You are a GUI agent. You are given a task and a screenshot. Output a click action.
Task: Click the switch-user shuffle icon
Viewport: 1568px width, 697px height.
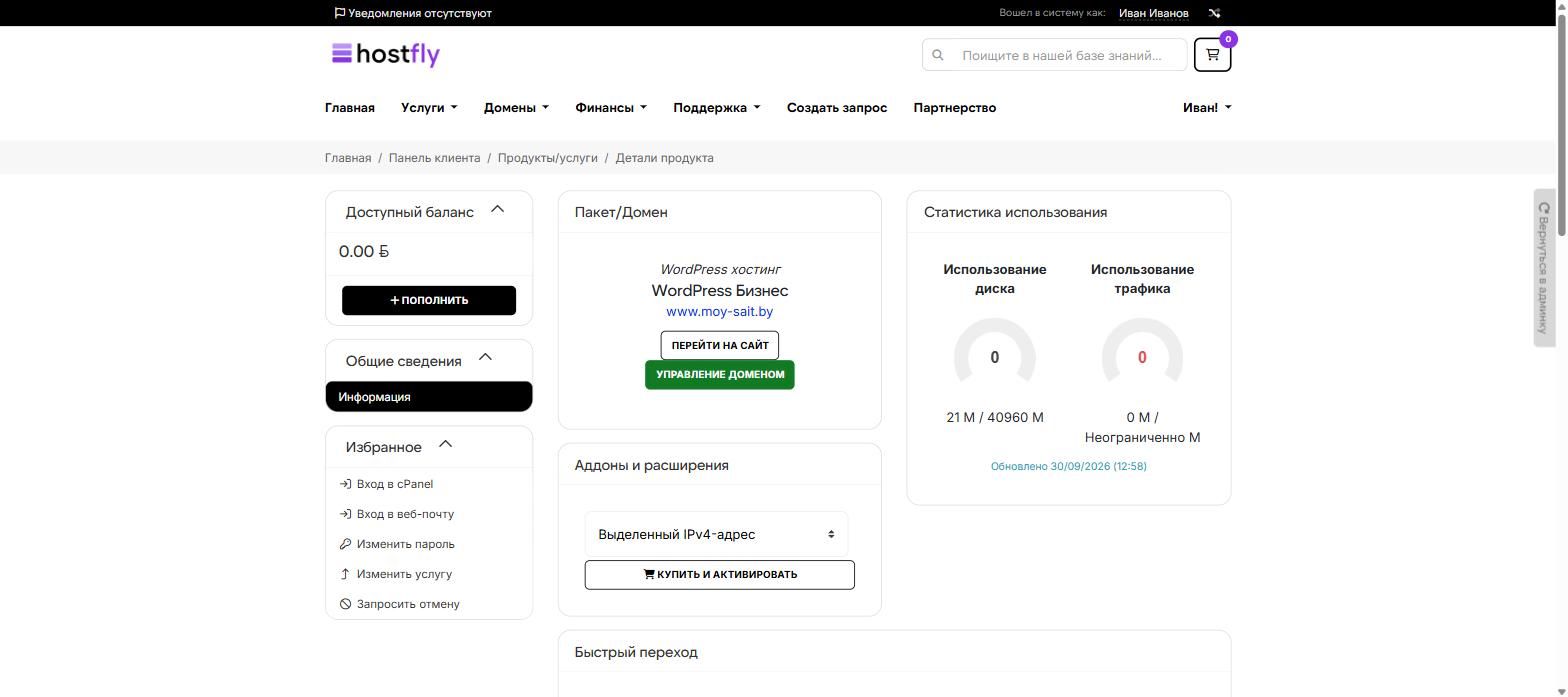(x=1214, y=13)
